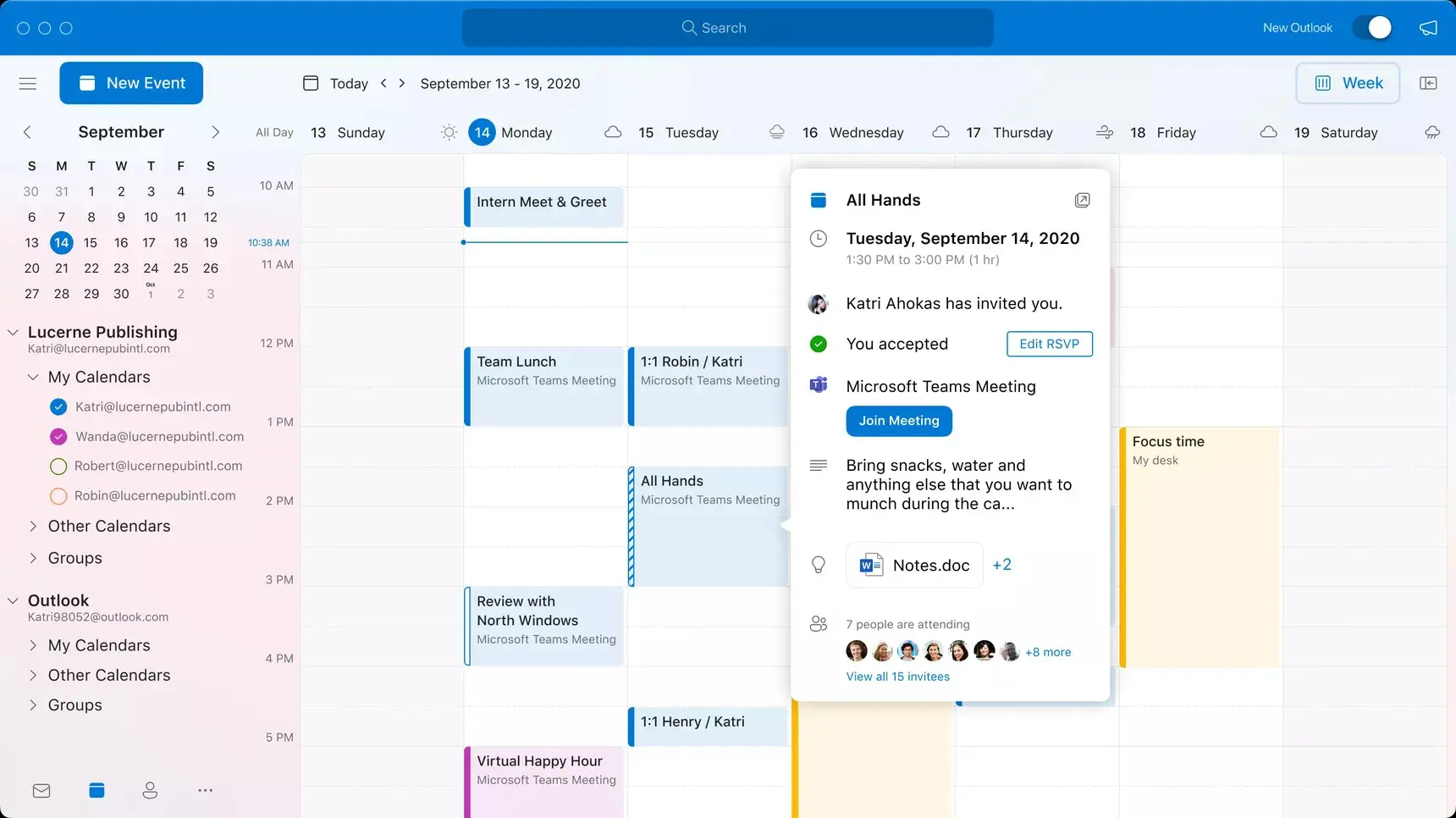This screenshot has height=818, width=1456.
Task: Switch to the Mail tab at bottom
Action: click(x=41, y=789)
